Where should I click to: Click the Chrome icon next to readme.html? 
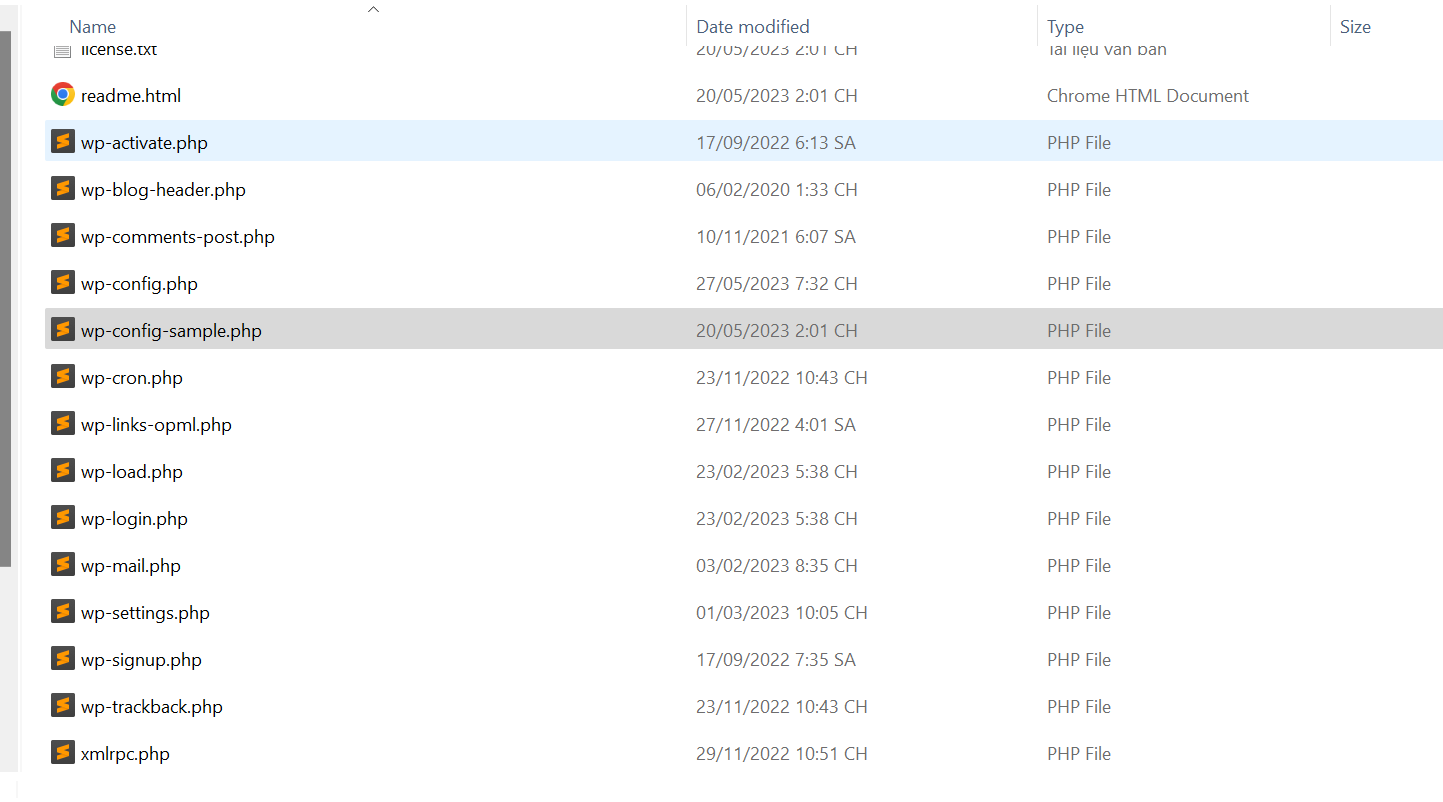(x=62, y=93)
